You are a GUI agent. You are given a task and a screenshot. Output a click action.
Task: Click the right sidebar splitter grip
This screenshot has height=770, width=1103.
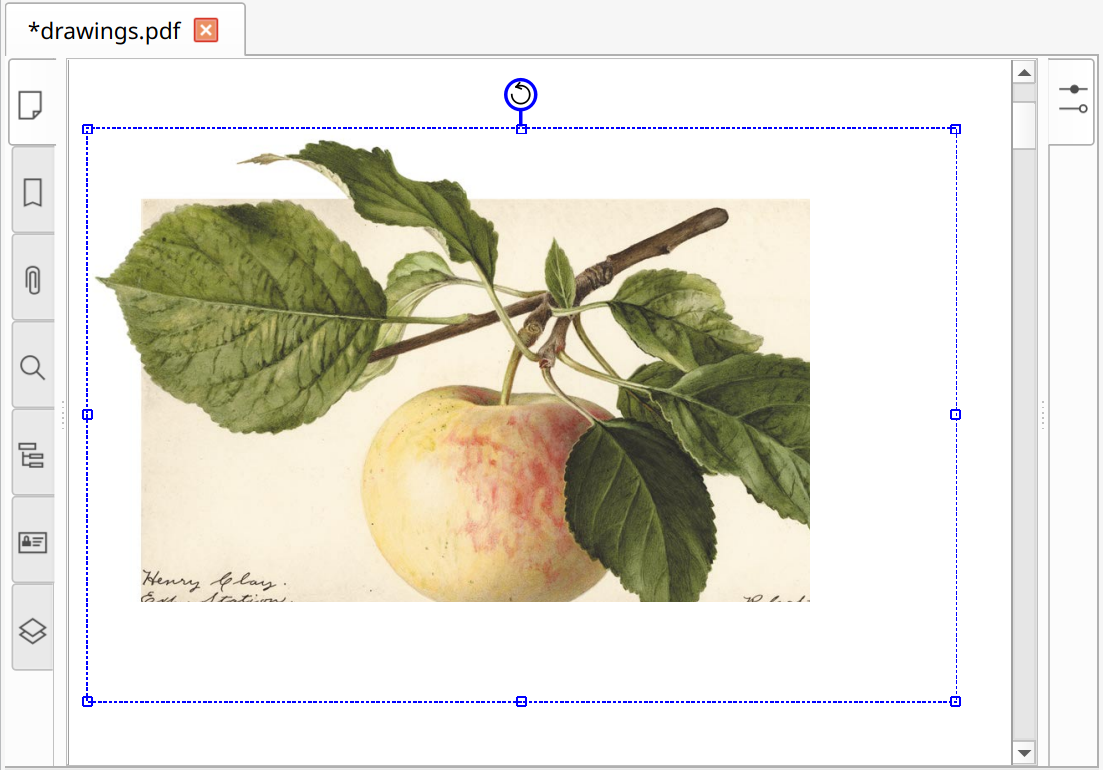pos(1043,415)
